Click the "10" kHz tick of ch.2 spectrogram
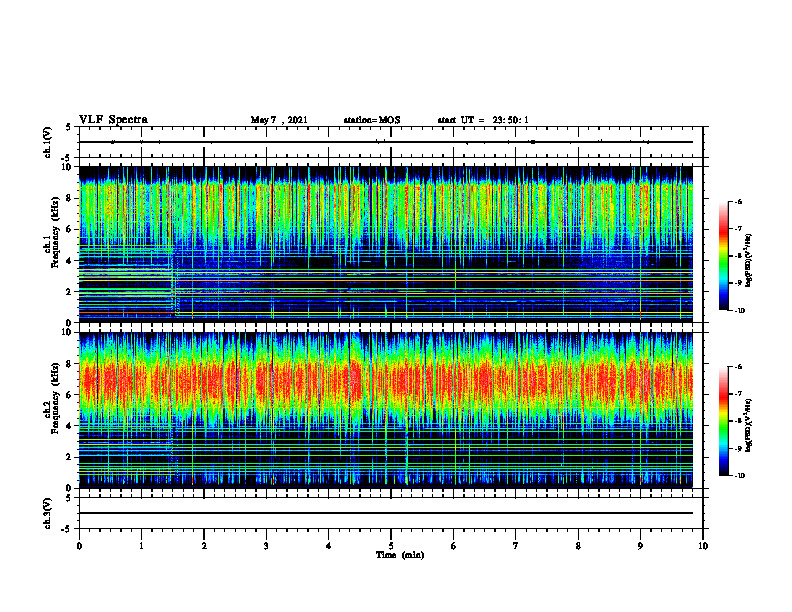Image resolution: width=792 pixels, height=612 pixels. (69, 332)
